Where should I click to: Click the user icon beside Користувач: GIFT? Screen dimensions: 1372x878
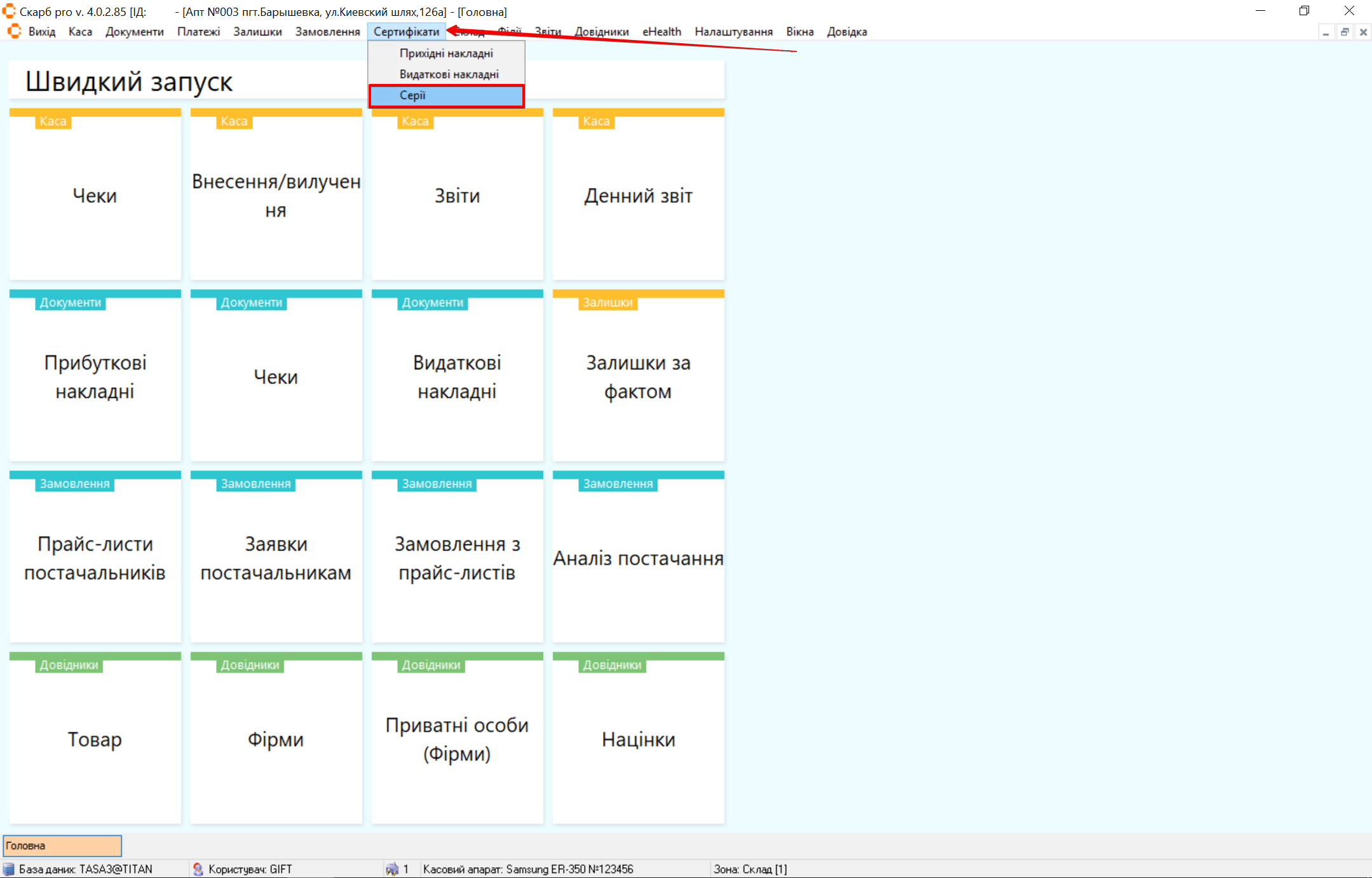click(x=198, y=868)
